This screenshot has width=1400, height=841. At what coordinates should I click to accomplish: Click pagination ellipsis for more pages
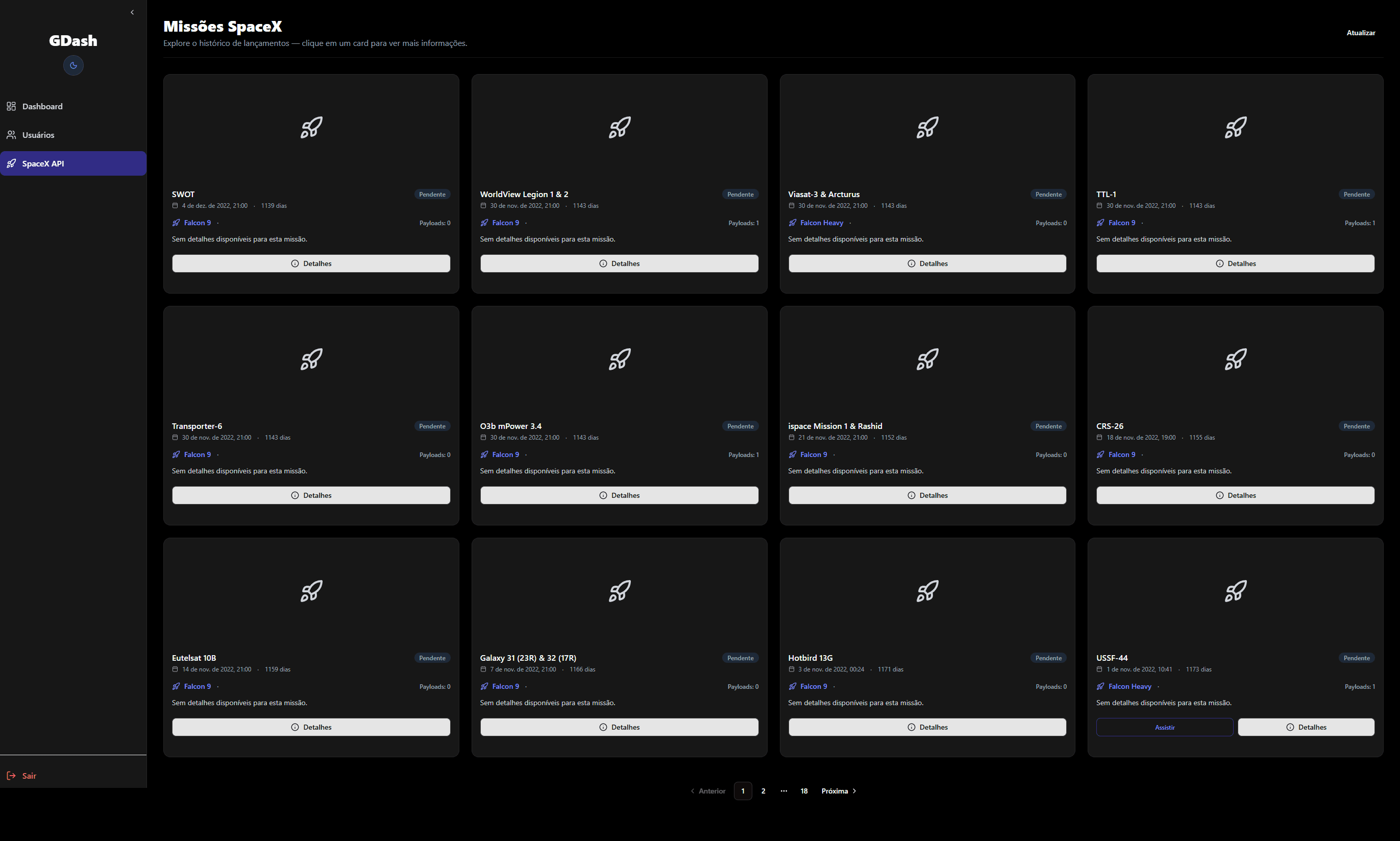[783, 790]
